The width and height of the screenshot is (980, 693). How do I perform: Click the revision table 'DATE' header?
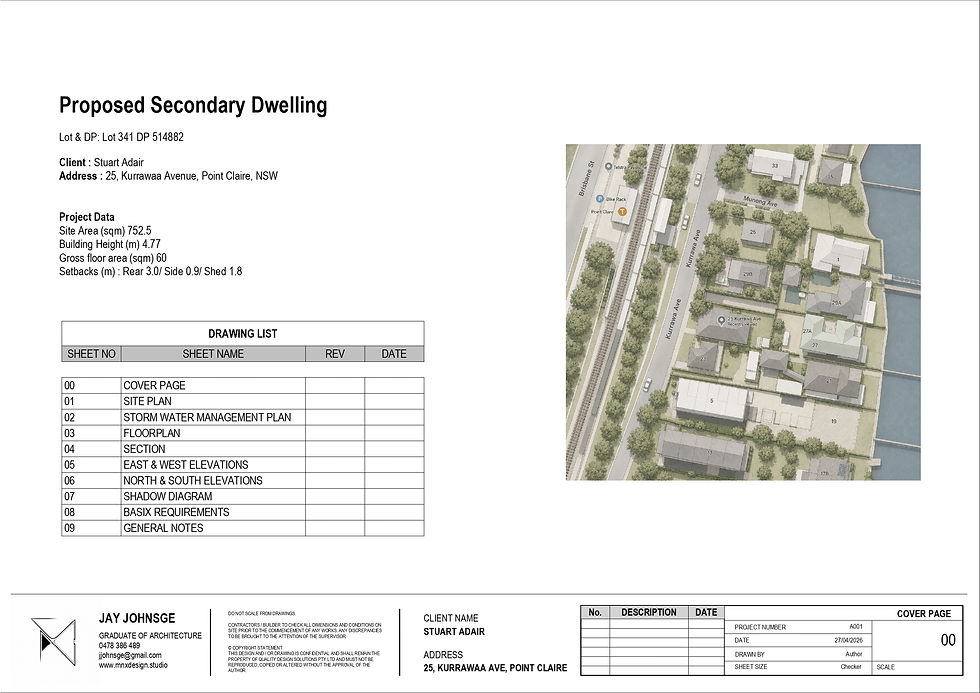[706, 612]
